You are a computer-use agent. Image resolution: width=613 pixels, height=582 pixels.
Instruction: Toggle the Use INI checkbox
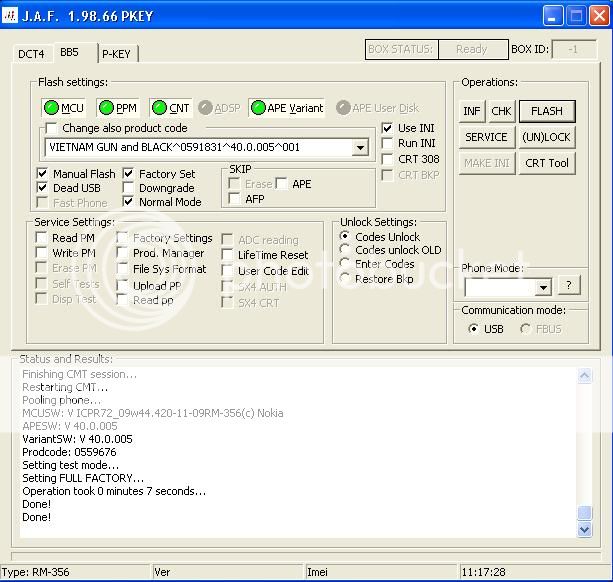[388, 128]
